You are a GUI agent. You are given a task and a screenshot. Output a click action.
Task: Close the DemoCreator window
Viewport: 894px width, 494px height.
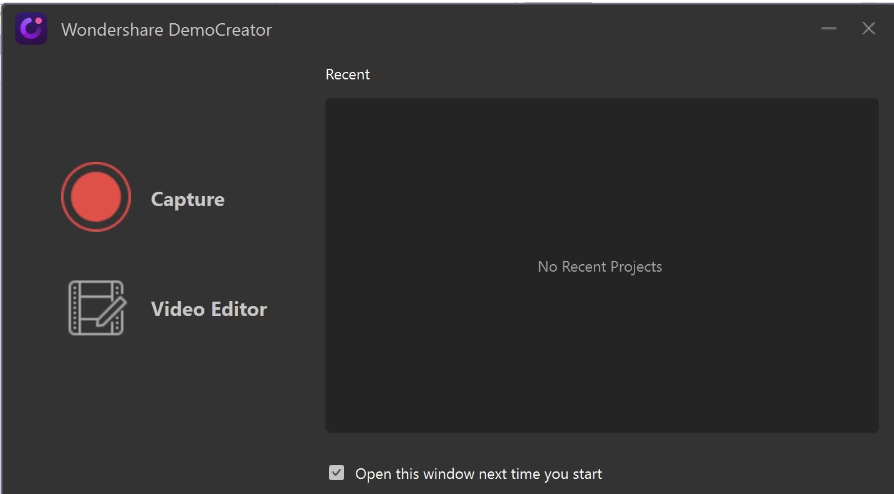[x=868, y=28]
